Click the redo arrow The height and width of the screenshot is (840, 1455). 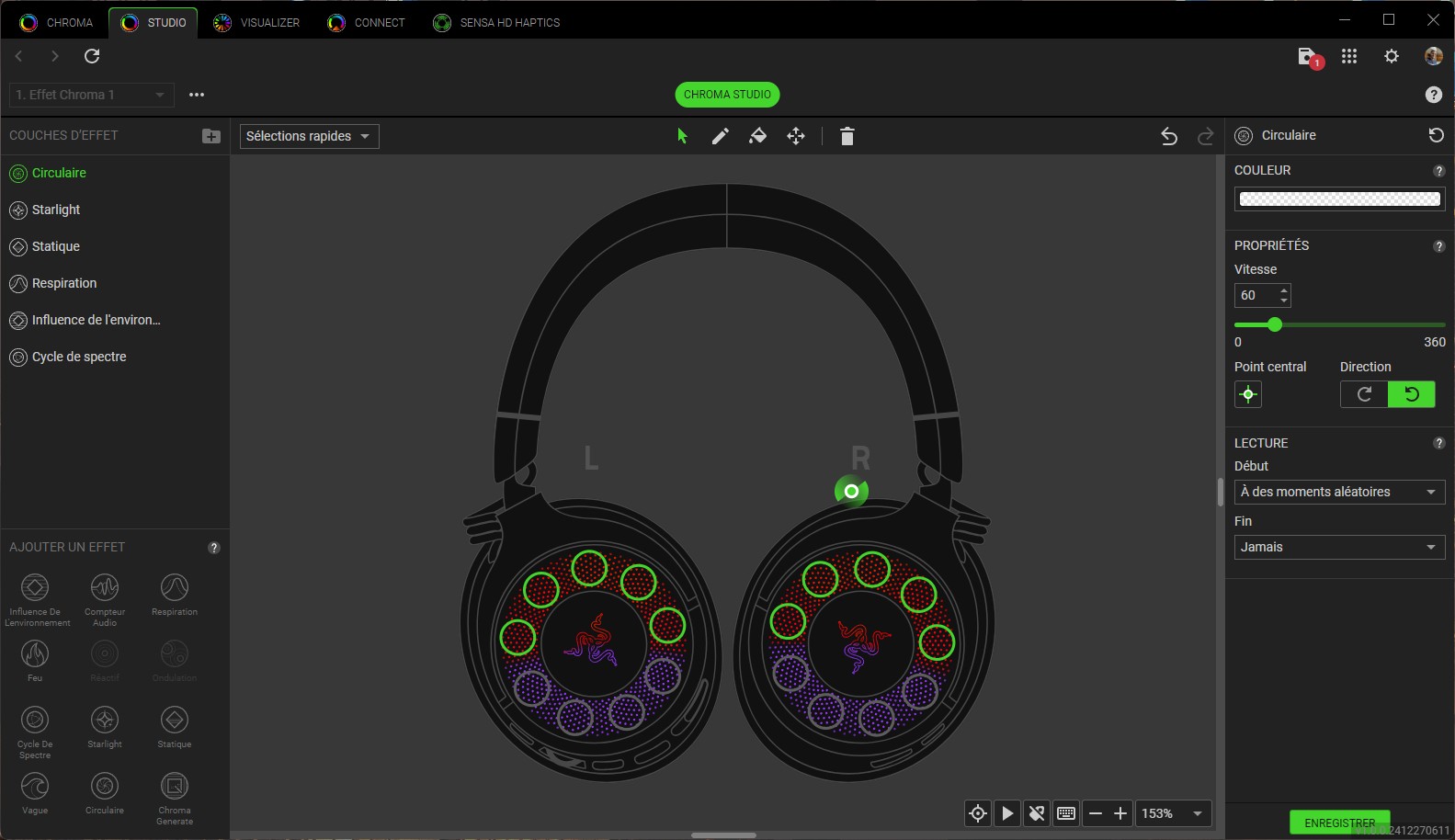1206,136
